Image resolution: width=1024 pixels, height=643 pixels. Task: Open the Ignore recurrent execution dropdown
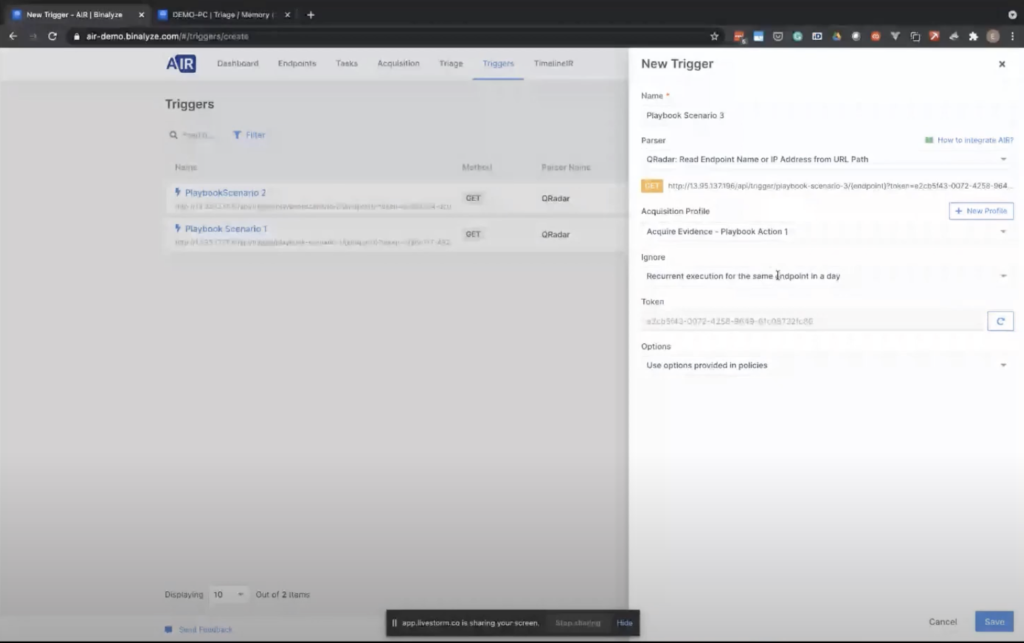coord(827,276)
